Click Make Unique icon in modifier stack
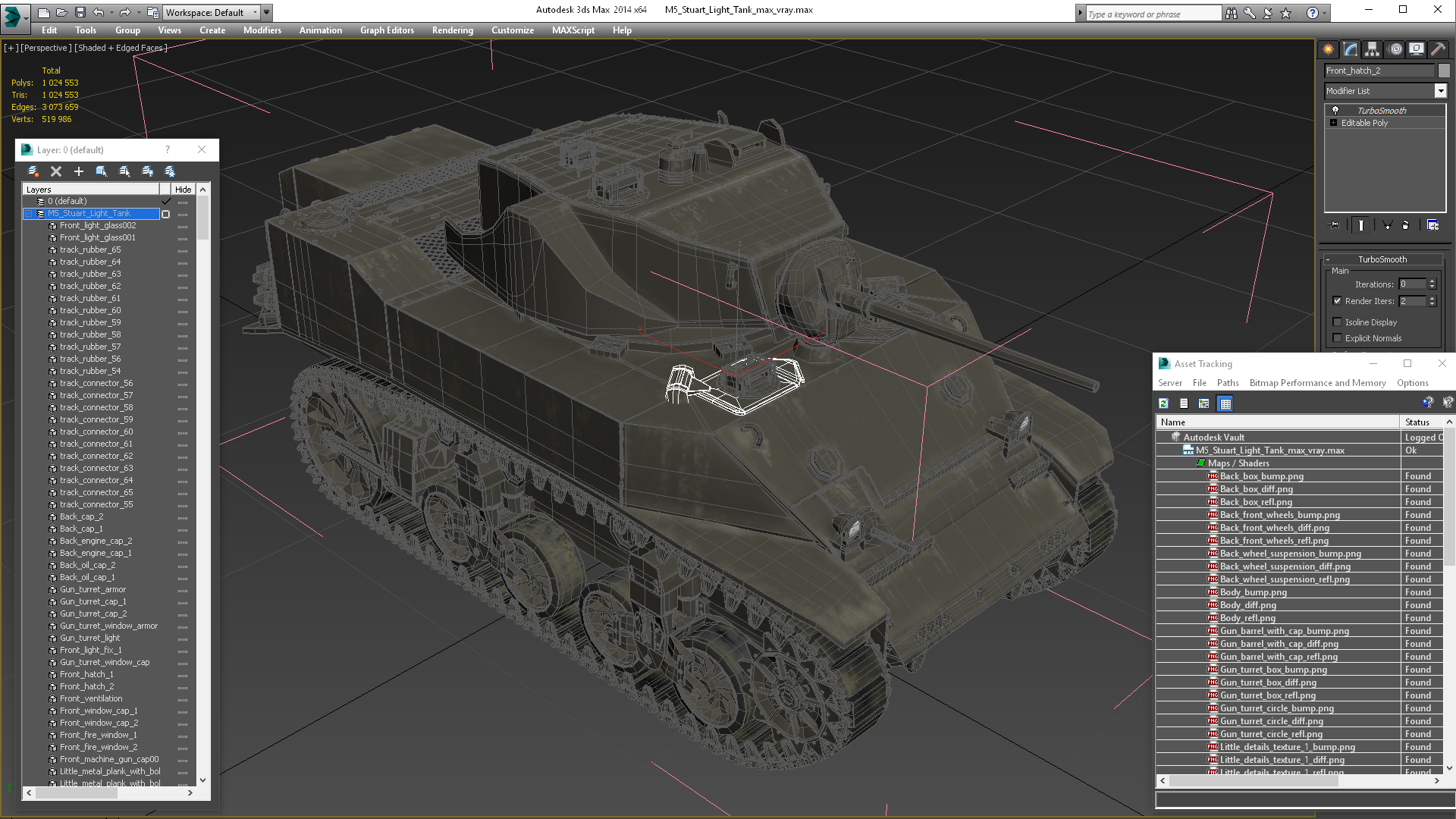This screenshot has height=819, width=1456. click(1387, 225)
